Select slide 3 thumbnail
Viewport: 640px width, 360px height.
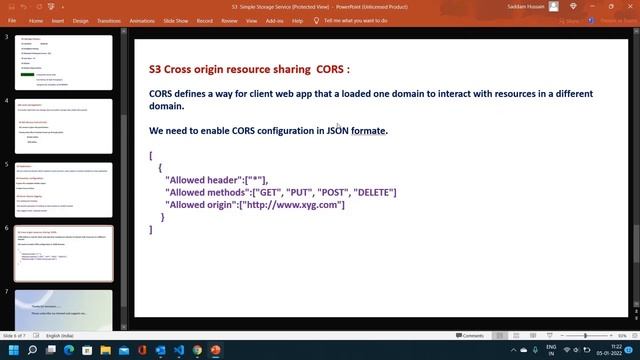point(64,62)
